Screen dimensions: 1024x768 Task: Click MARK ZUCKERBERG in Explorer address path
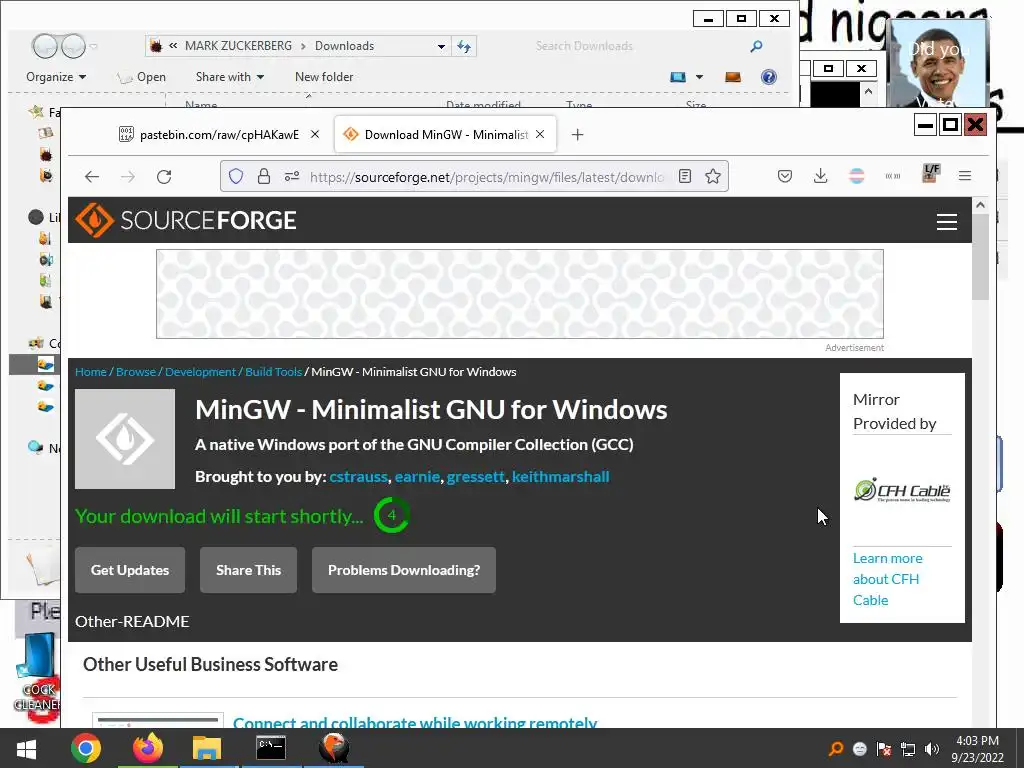(x=238, y=46)
